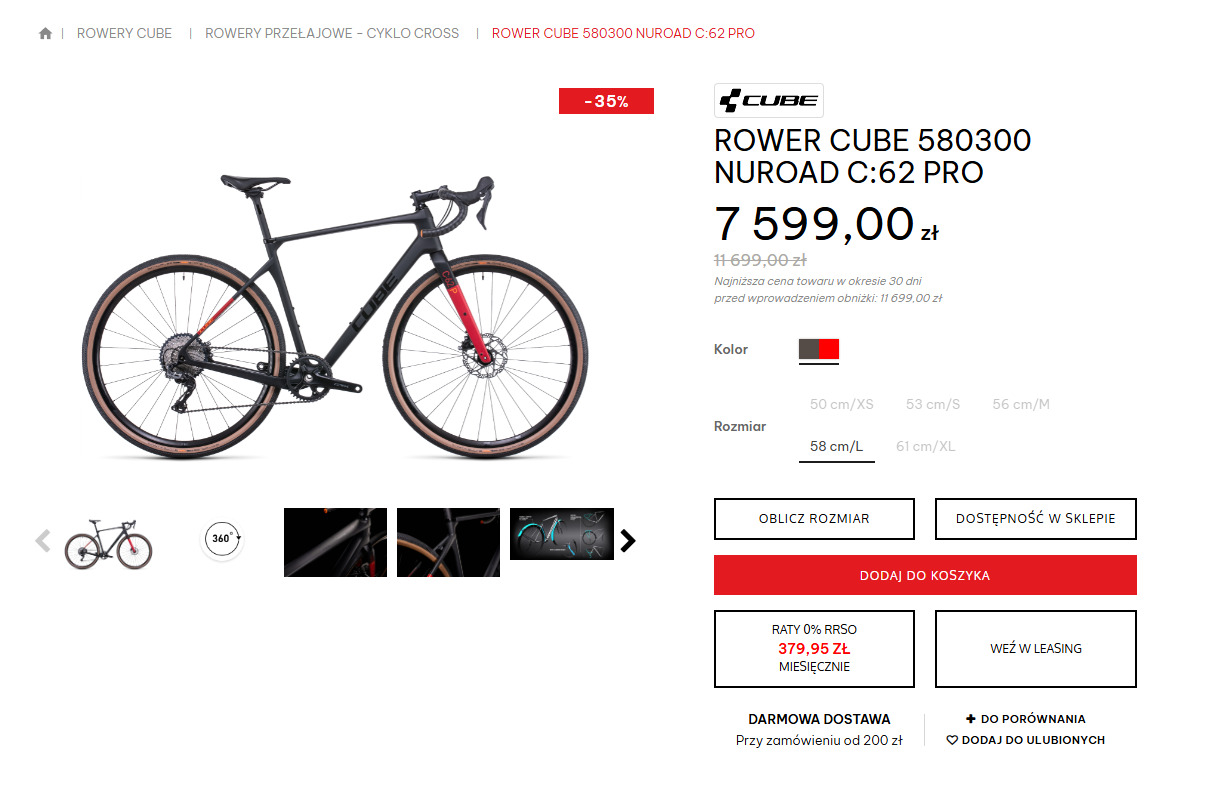Click the -35% discount badge
This screenshot has width=1220, height=795.
(606, 101)
